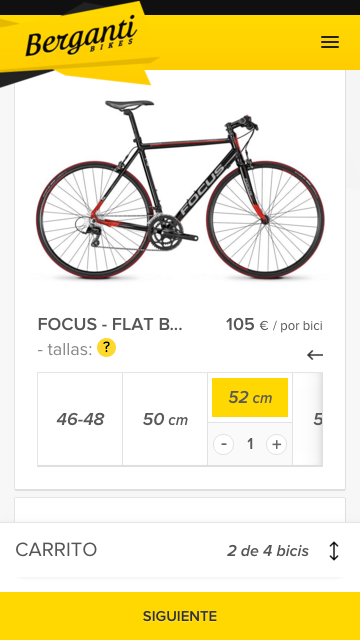Viewport: 360px width, 640px height.
Task: Select the partially visible size after 52 cm
Action: pyautogui.click(x=308, y=419)
